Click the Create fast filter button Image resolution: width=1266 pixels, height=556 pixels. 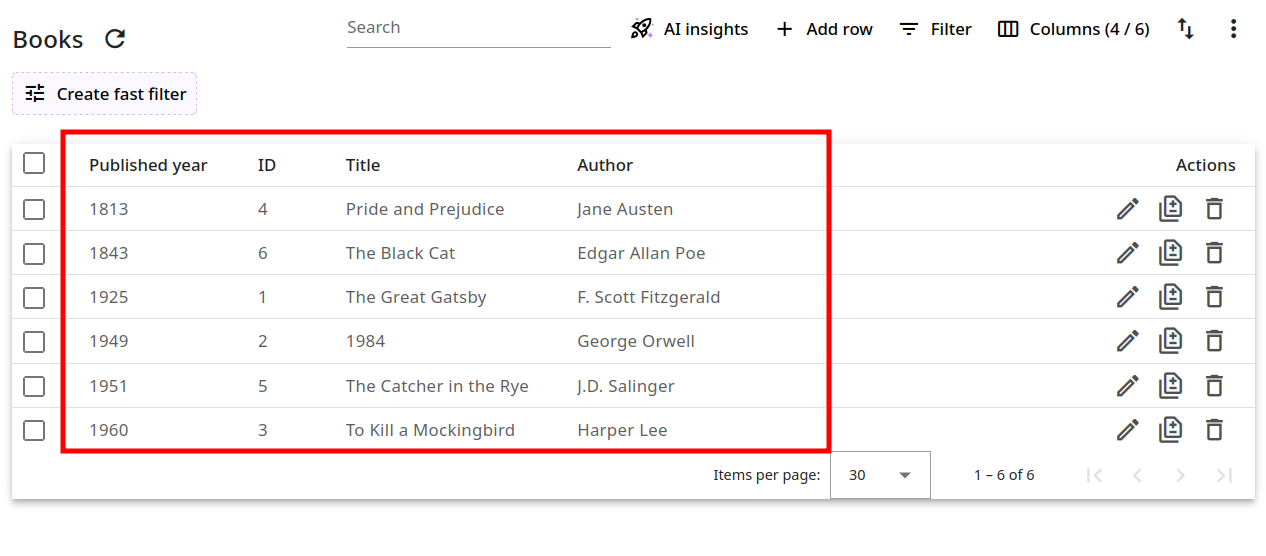(x=105, y=94)
